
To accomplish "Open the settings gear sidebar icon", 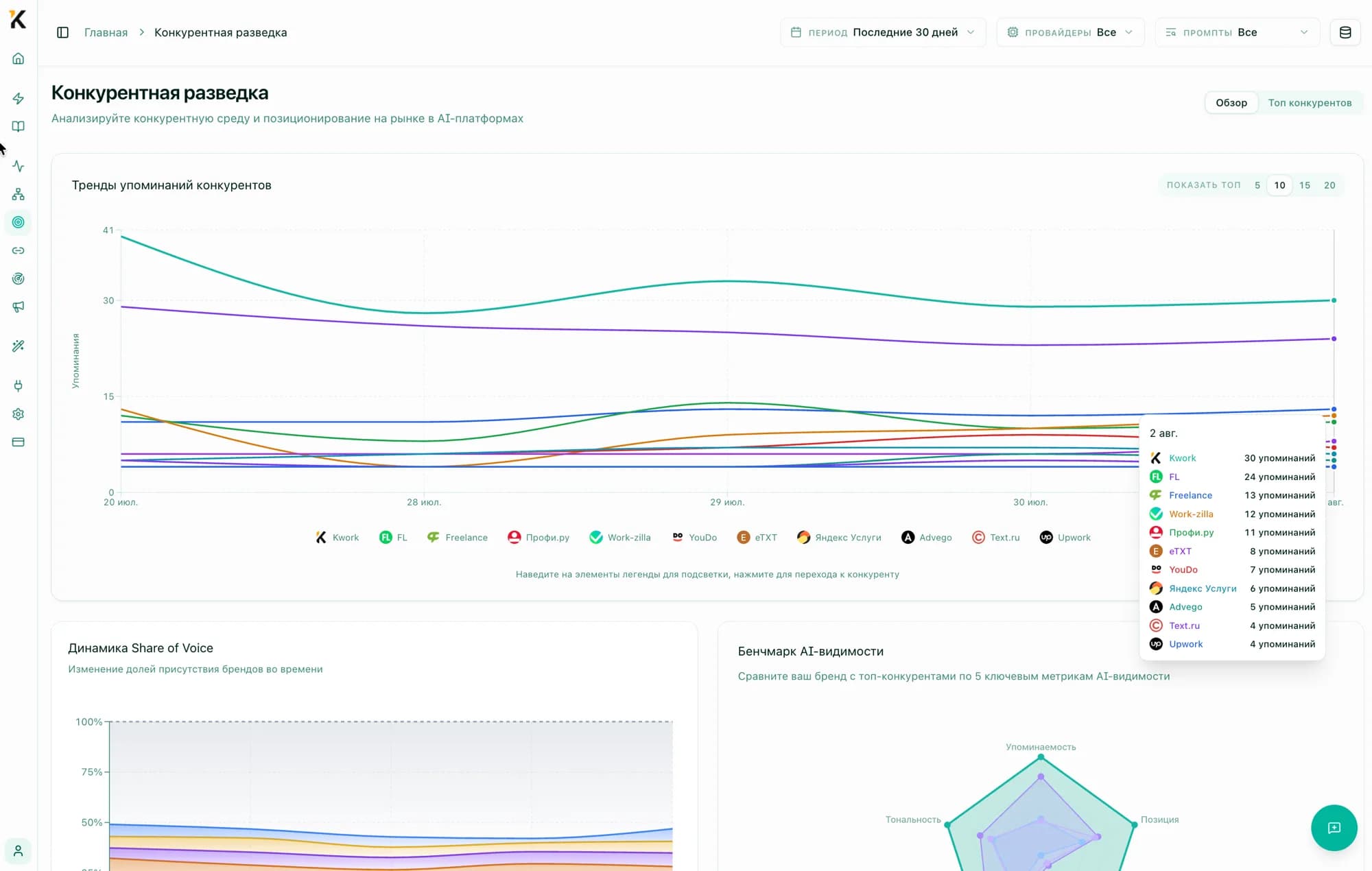I will coord(19,414).
